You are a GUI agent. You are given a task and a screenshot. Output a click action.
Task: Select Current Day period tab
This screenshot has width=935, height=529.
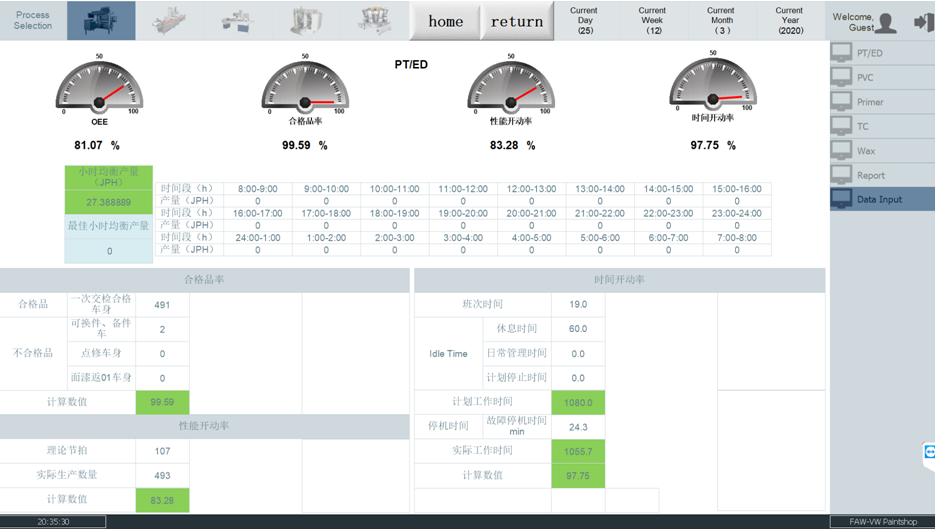[x=585, y=21]
